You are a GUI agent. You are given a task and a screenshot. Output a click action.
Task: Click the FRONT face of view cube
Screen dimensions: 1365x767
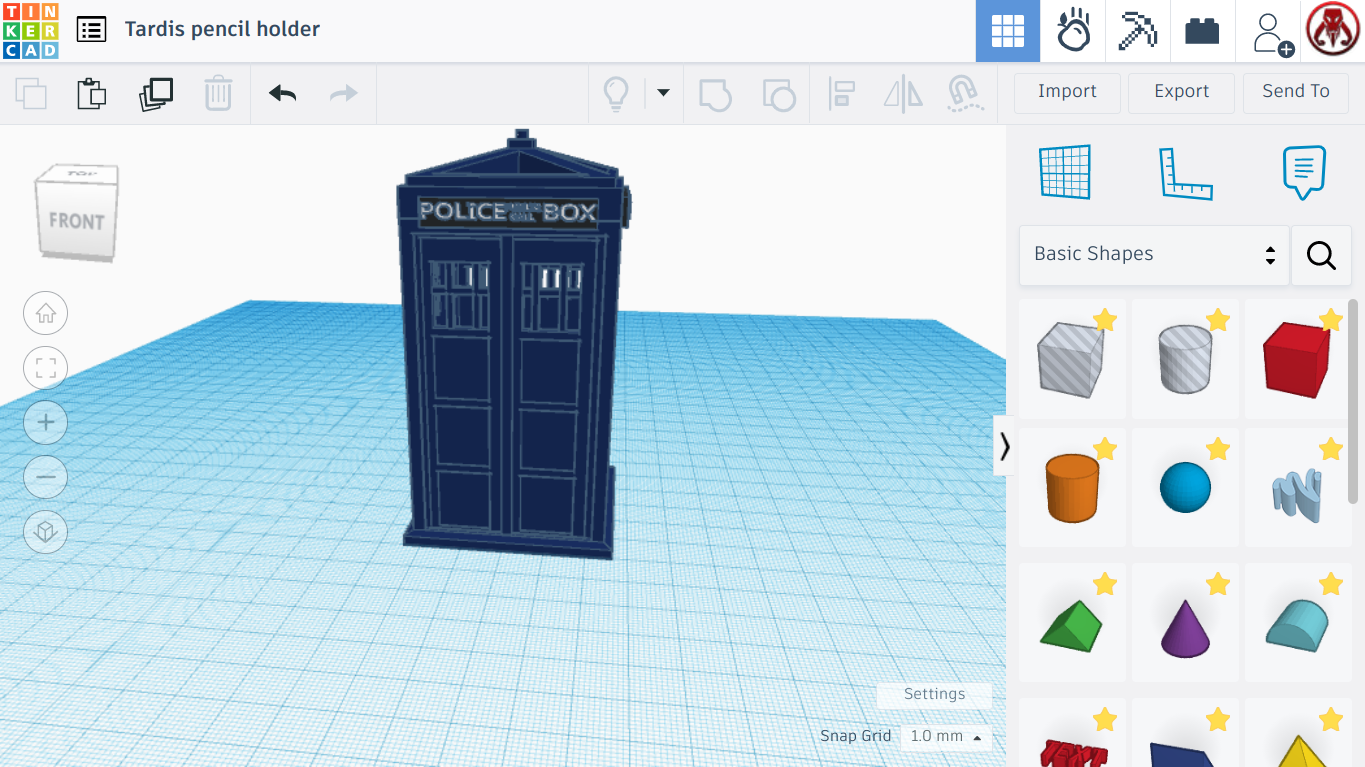(76, 221)
